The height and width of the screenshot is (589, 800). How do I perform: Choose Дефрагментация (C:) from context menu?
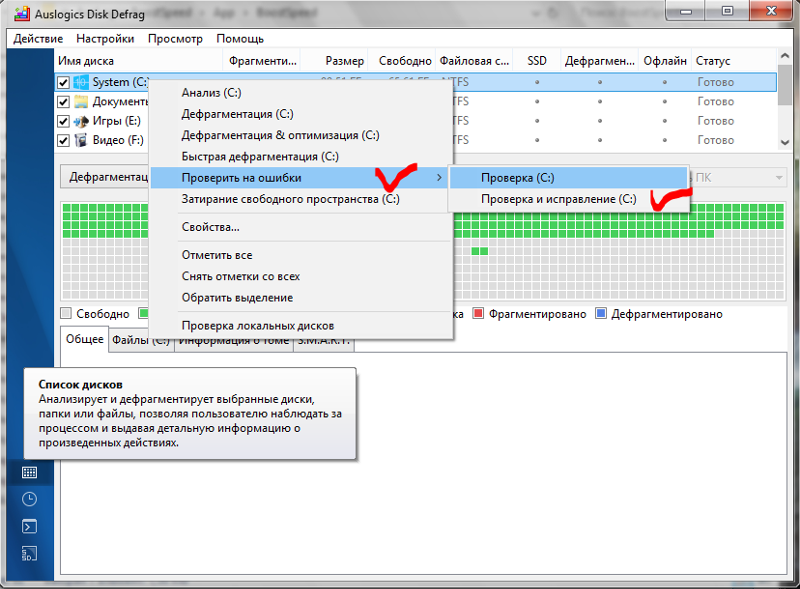point(302,114)
